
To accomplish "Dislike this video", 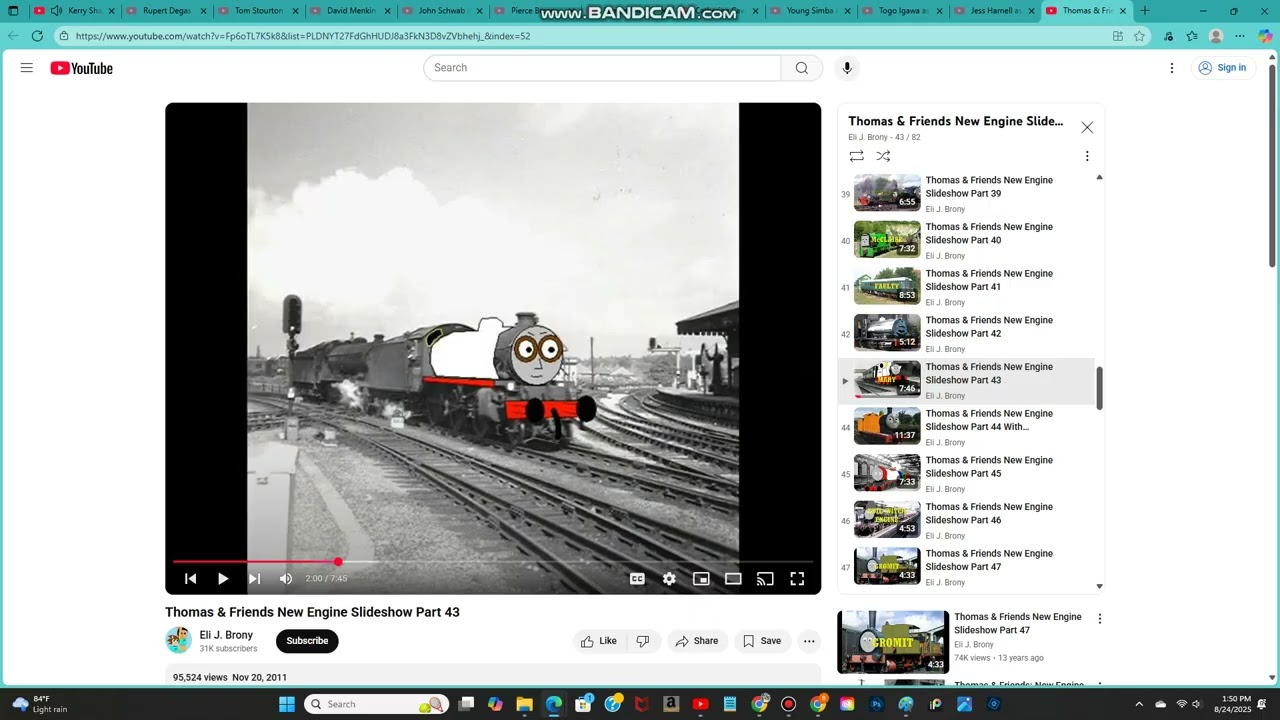I will (643, 641).
